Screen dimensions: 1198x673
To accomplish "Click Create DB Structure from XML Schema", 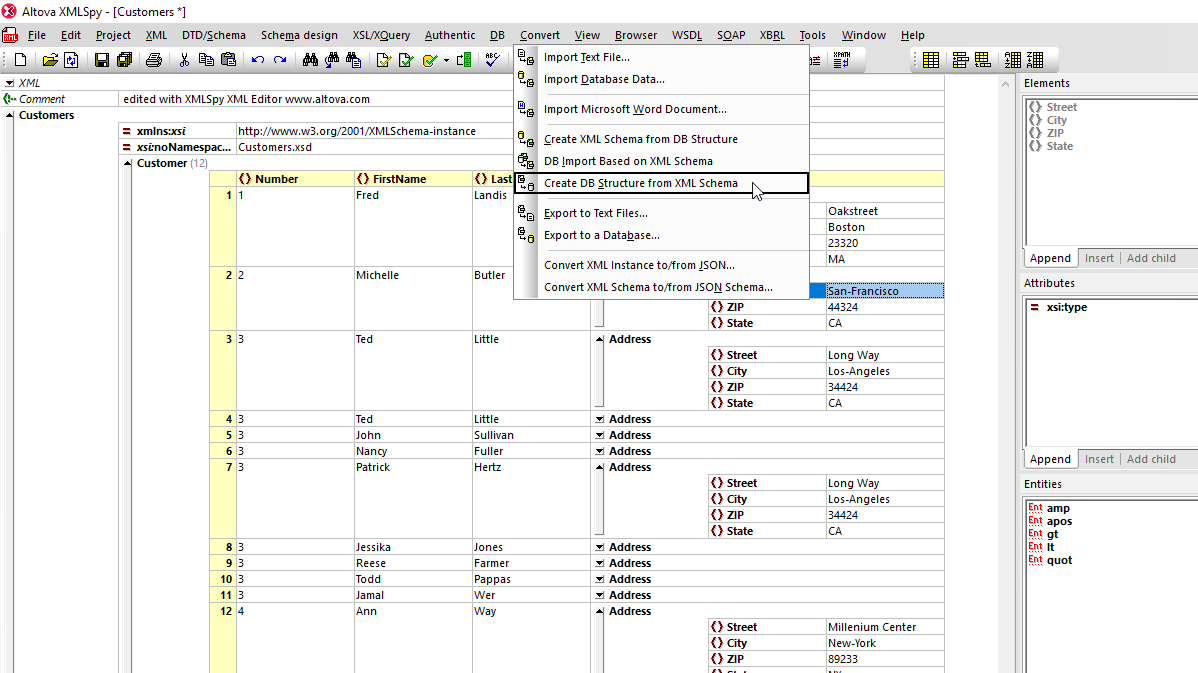I will [x=662, y=183].
